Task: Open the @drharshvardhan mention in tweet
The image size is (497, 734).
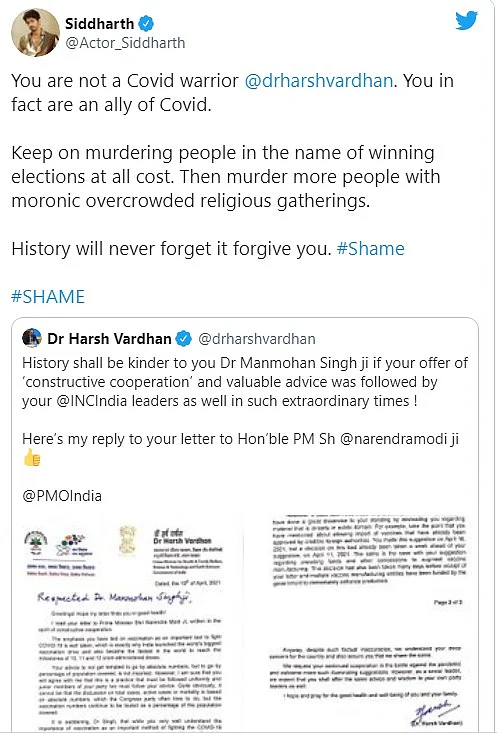Action: (x=318, y=81)
